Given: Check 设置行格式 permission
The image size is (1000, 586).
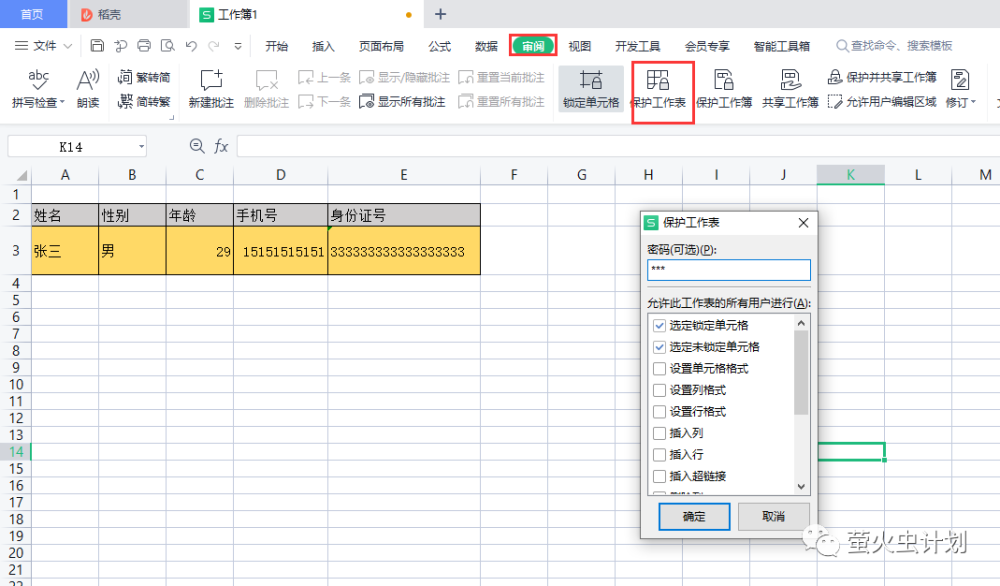Looking at the screenshot, I should click(x=659, y=412).
